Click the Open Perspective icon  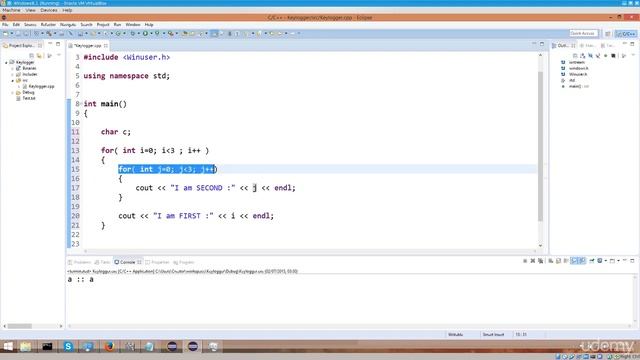pos(608,33)
